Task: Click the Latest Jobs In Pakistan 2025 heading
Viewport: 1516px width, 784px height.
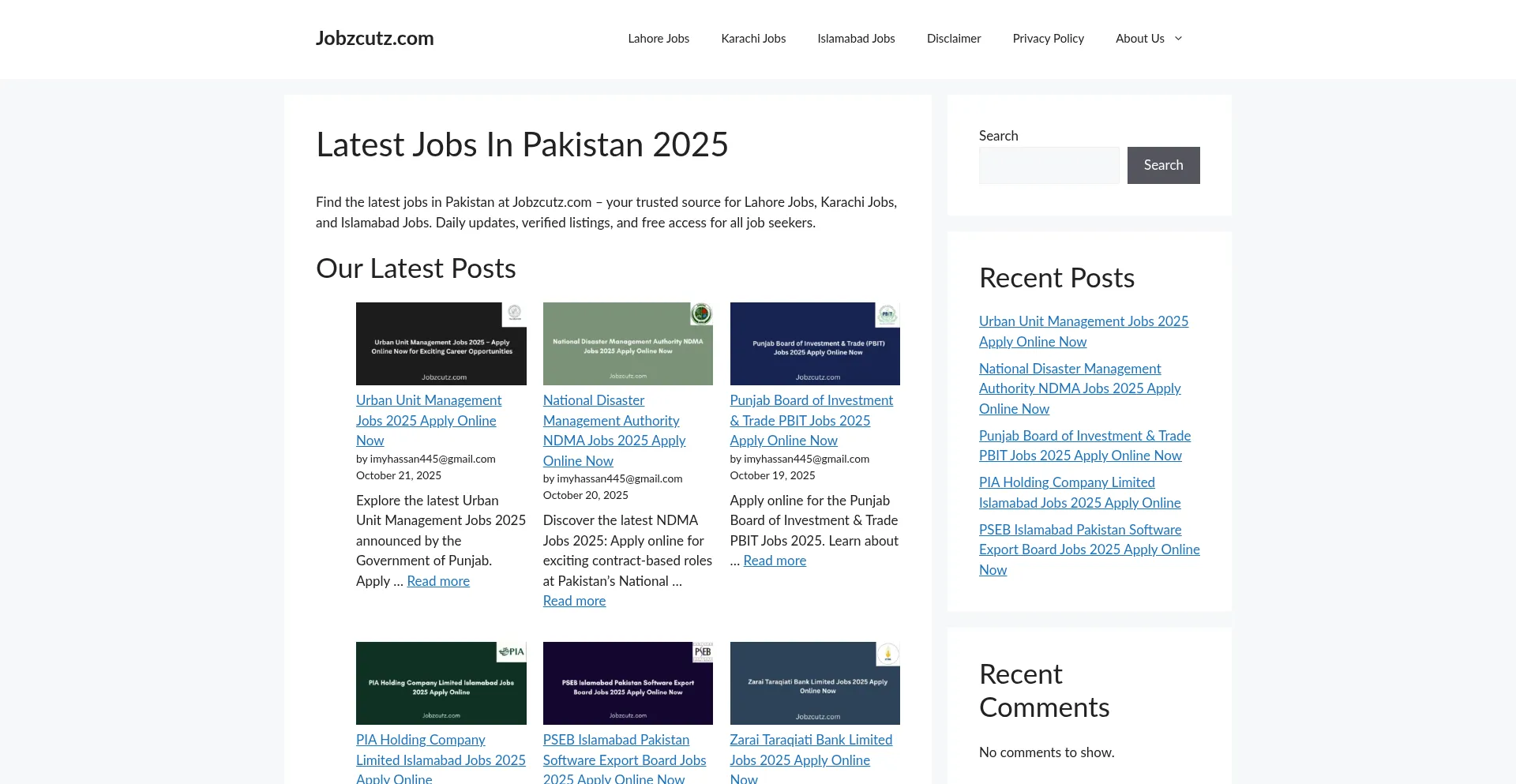Action: (x=522, y=144)
